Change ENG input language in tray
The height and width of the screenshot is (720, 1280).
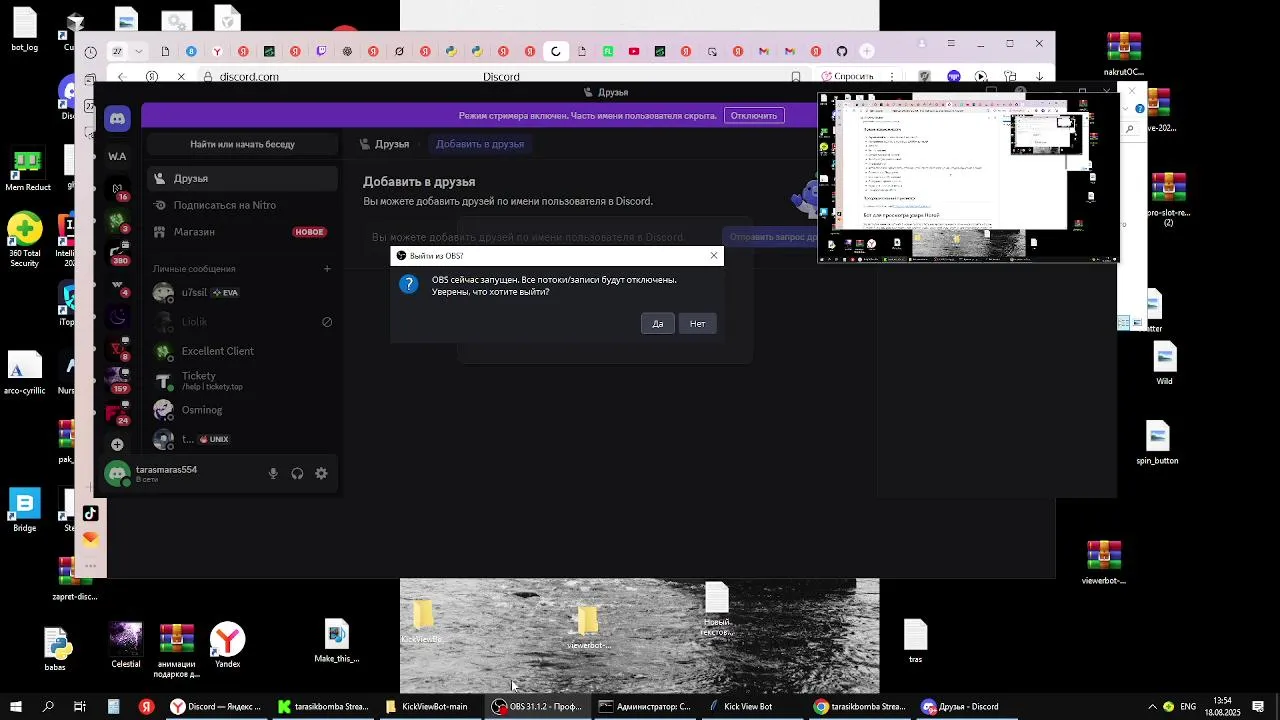click(1188, 707)
